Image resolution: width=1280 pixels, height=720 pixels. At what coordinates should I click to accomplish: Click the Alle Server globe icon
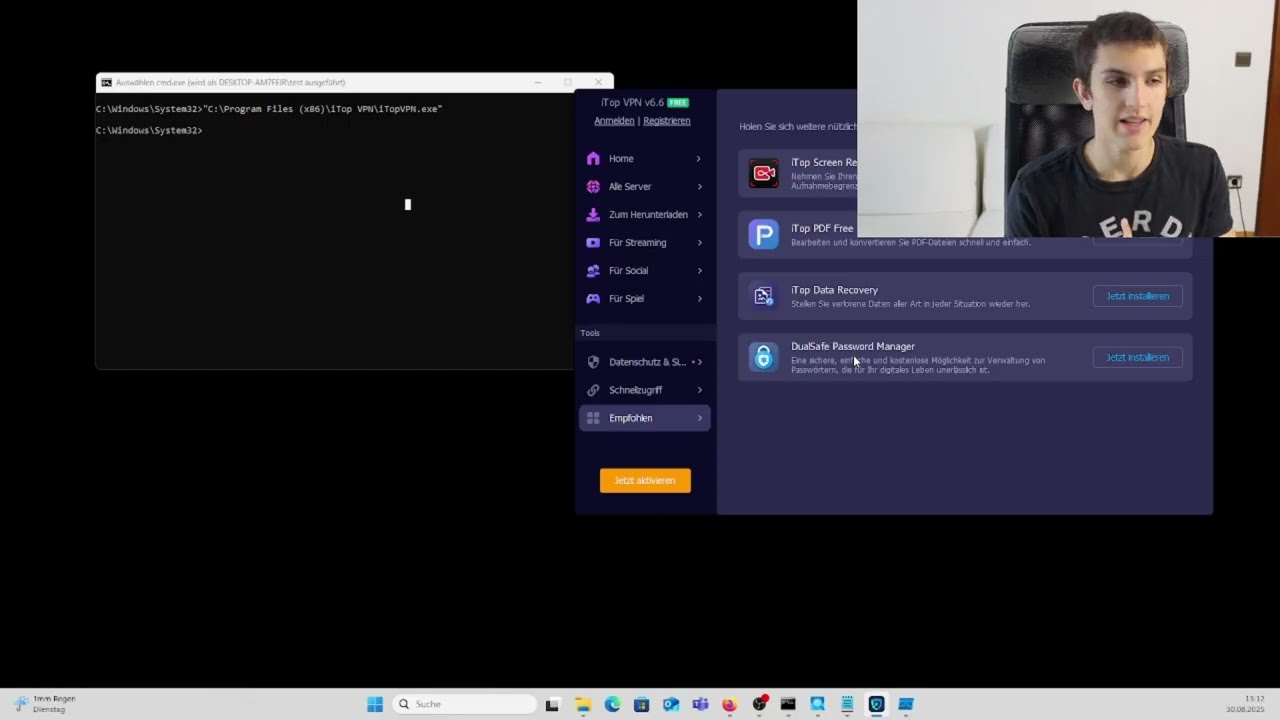coord(593,186)
